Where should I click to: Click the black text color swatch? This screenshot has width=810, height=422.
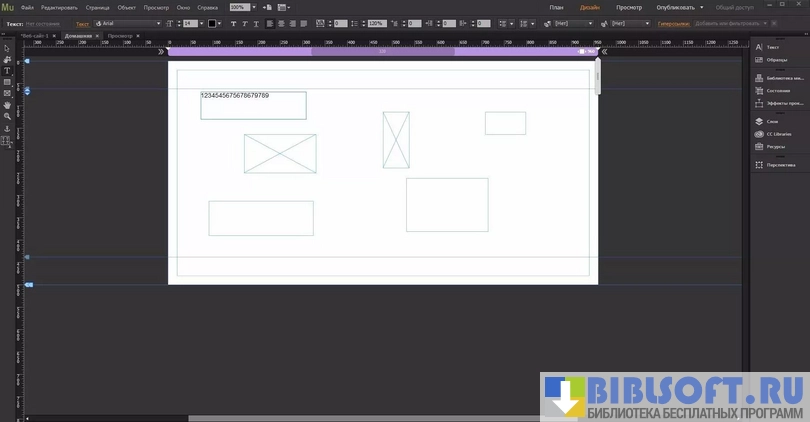coord(212,23)
